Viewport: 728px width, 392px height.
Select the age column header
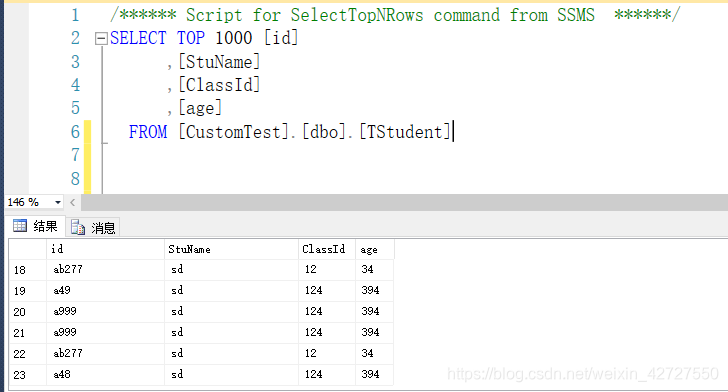[x=375, y=249]
